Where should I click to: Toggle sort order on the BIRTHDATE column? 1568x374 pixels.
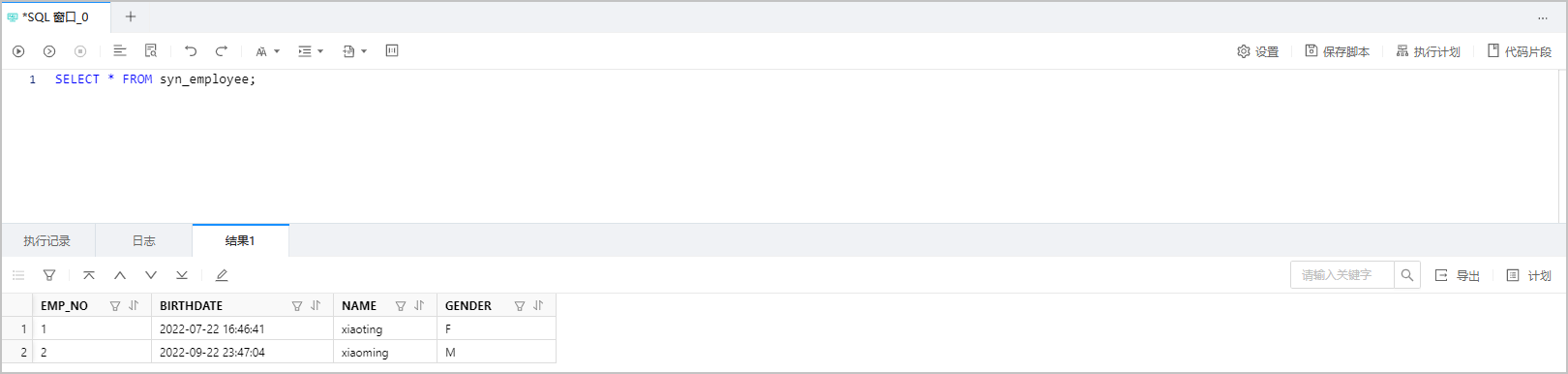(x=316, y=305)
